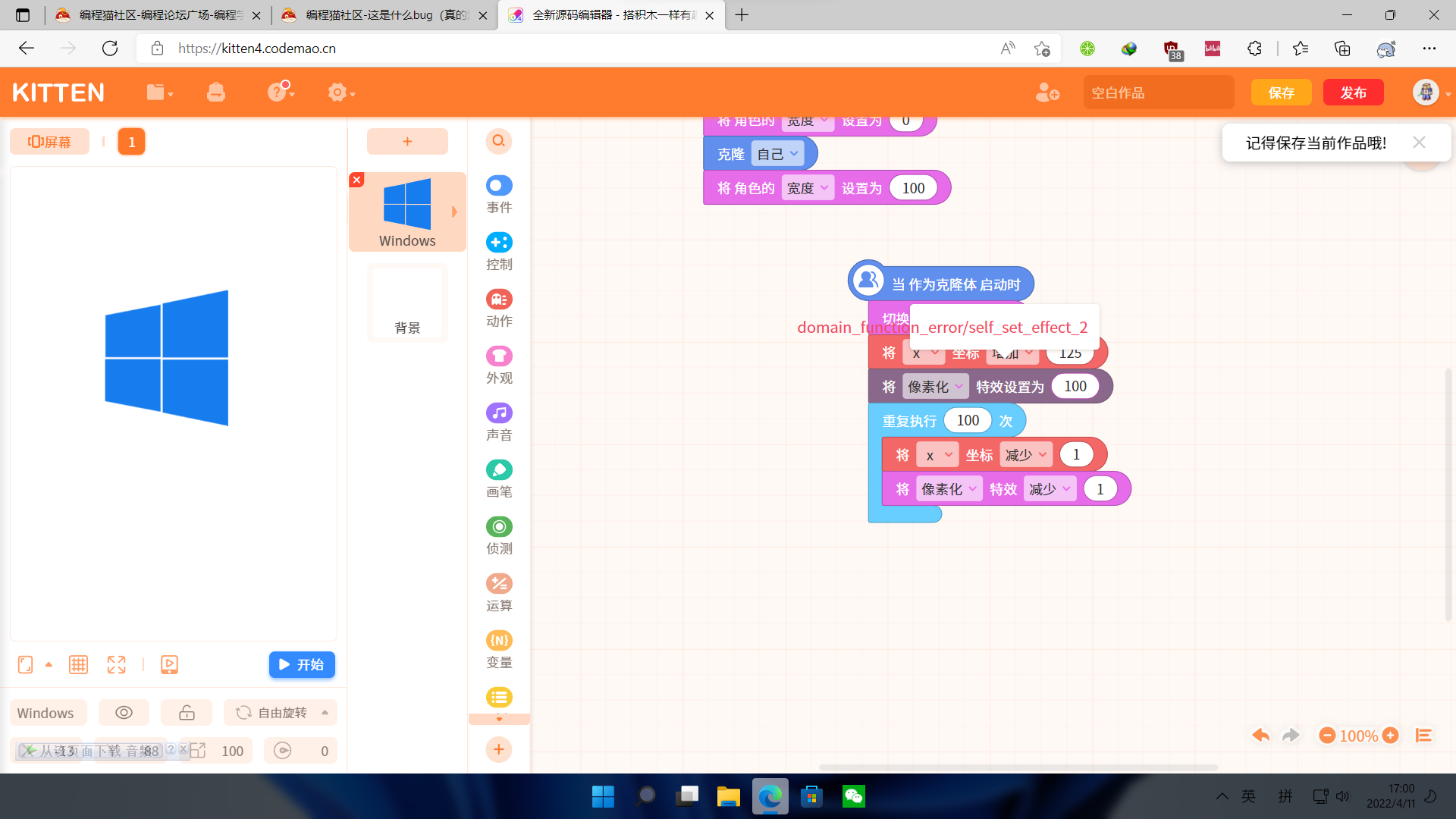1456x819 pixels.
Task: Enter fullscreen stage mode
Action: (116, 665)
